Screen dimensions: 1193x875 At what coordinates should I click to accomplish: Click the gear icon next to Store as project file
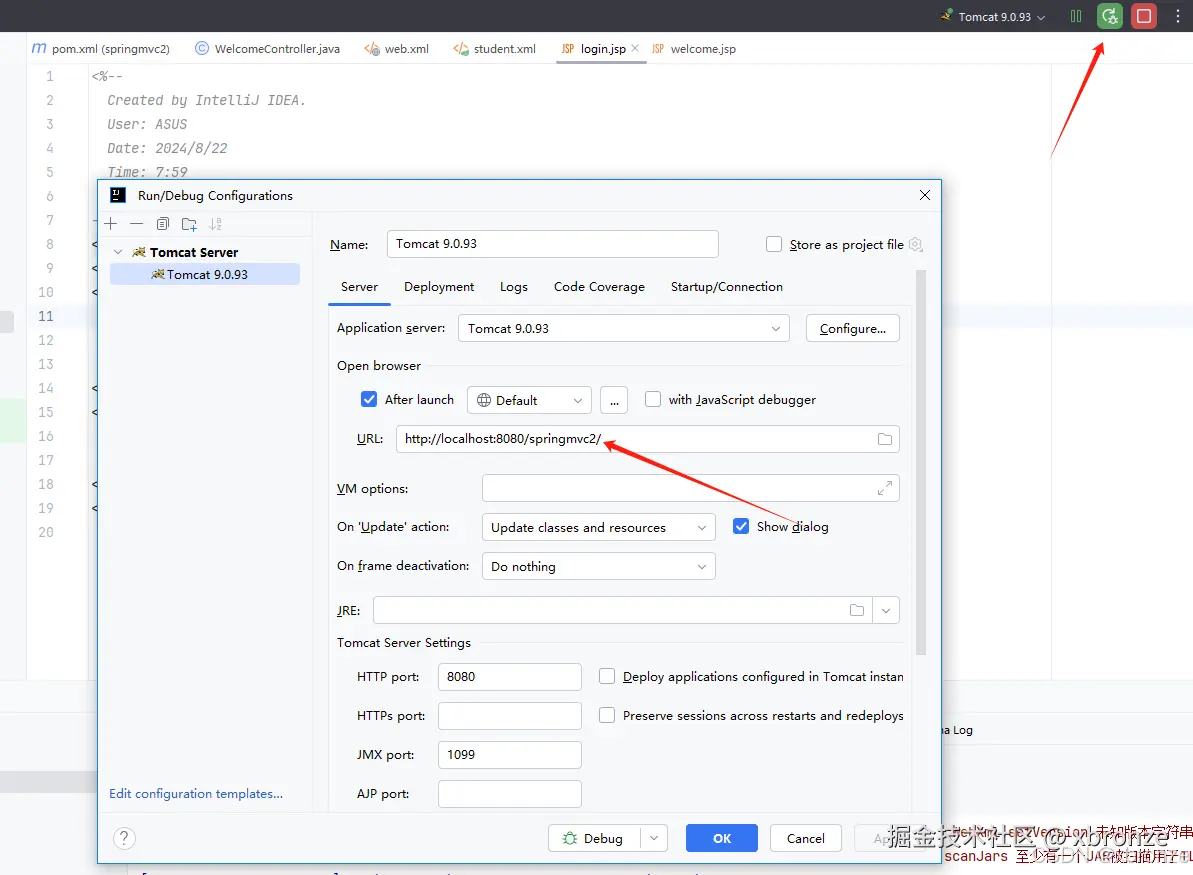tap(916, 244)
